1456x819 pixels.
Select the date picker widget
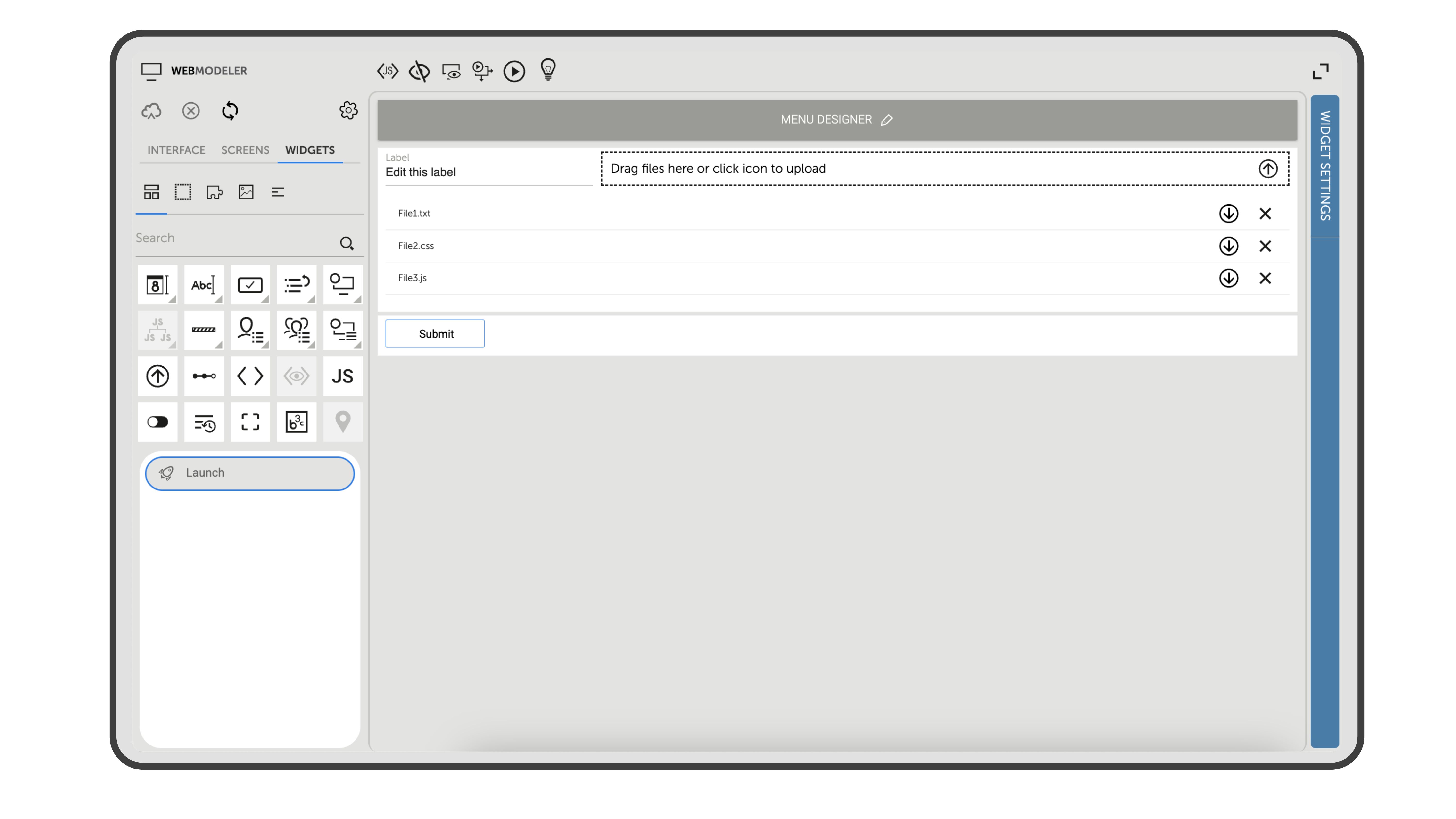pyautogui.click(x=157, y=284)
